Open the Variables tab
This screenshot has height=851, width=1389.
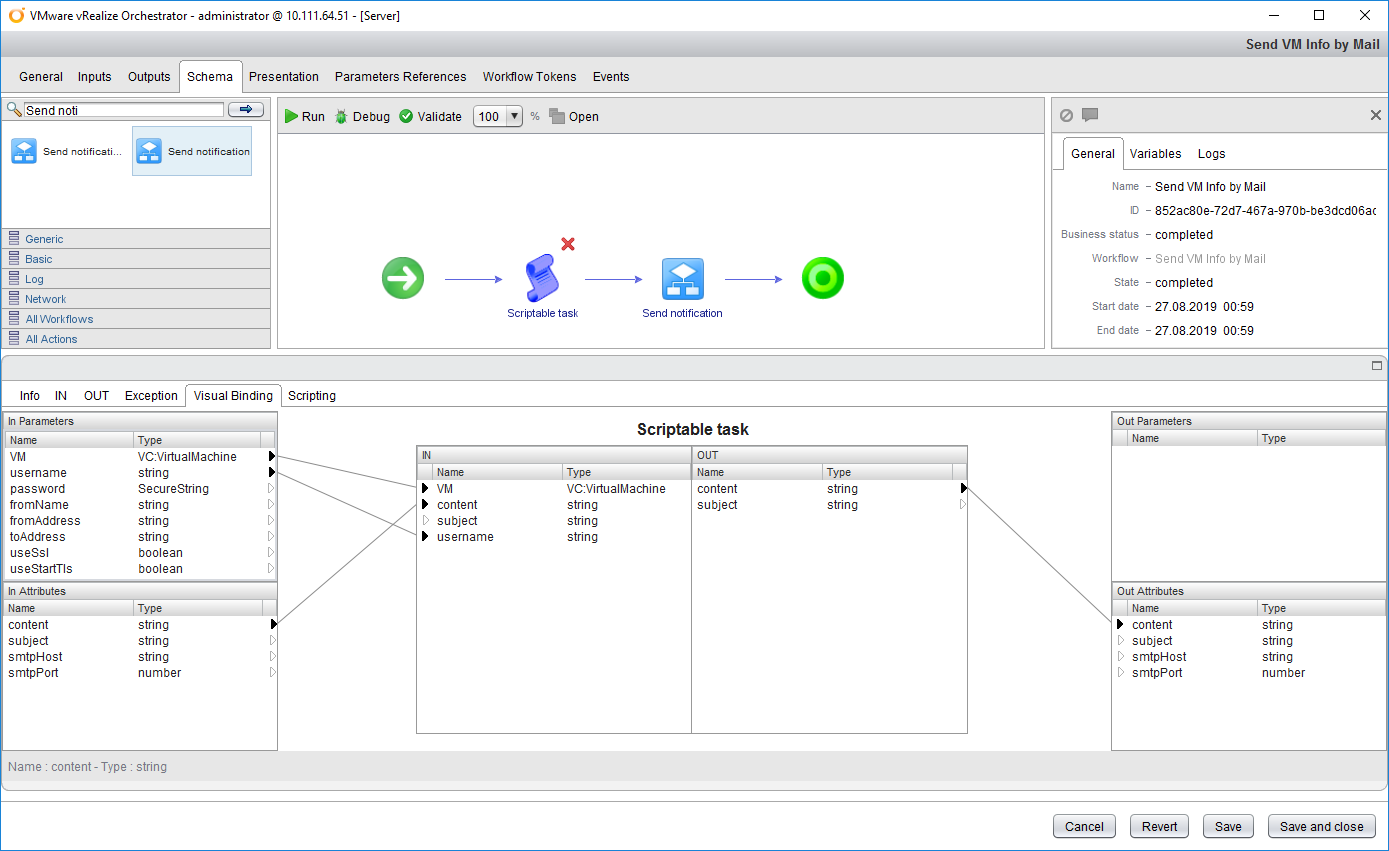coord(1155,154)
